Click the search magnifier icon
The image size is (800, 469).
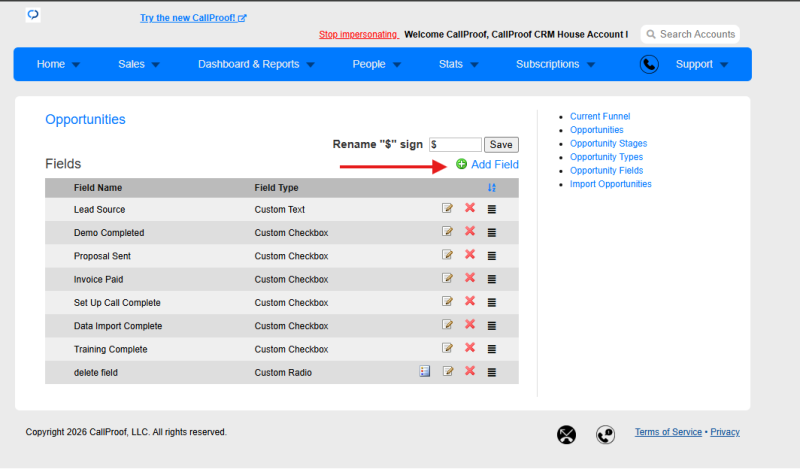tap(651, 34)
